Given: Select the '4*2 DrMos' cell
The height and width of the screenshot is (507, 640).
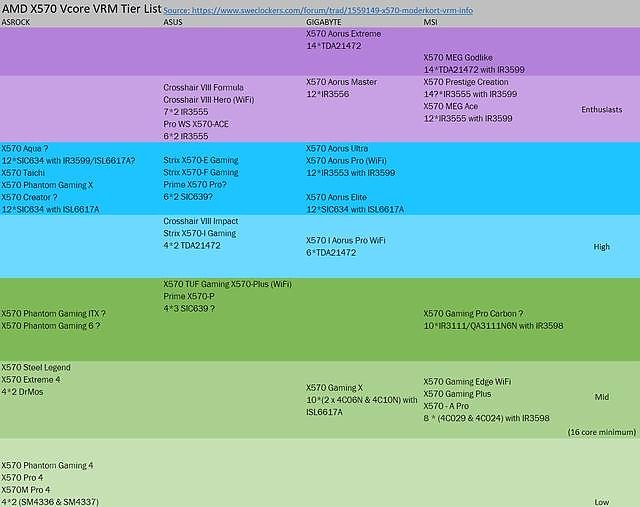Looking at the screenshot, I should (22, 392).
